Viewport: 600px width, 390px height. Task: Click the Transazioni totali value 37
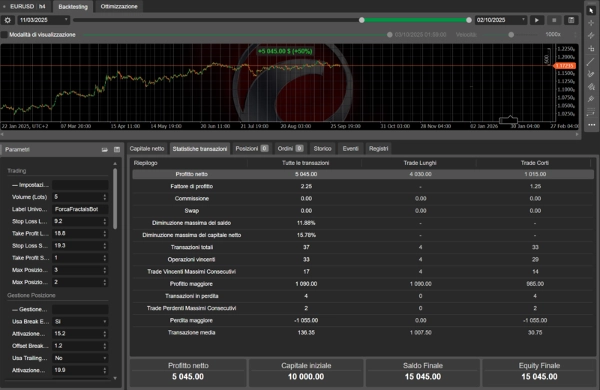point(306,247)
